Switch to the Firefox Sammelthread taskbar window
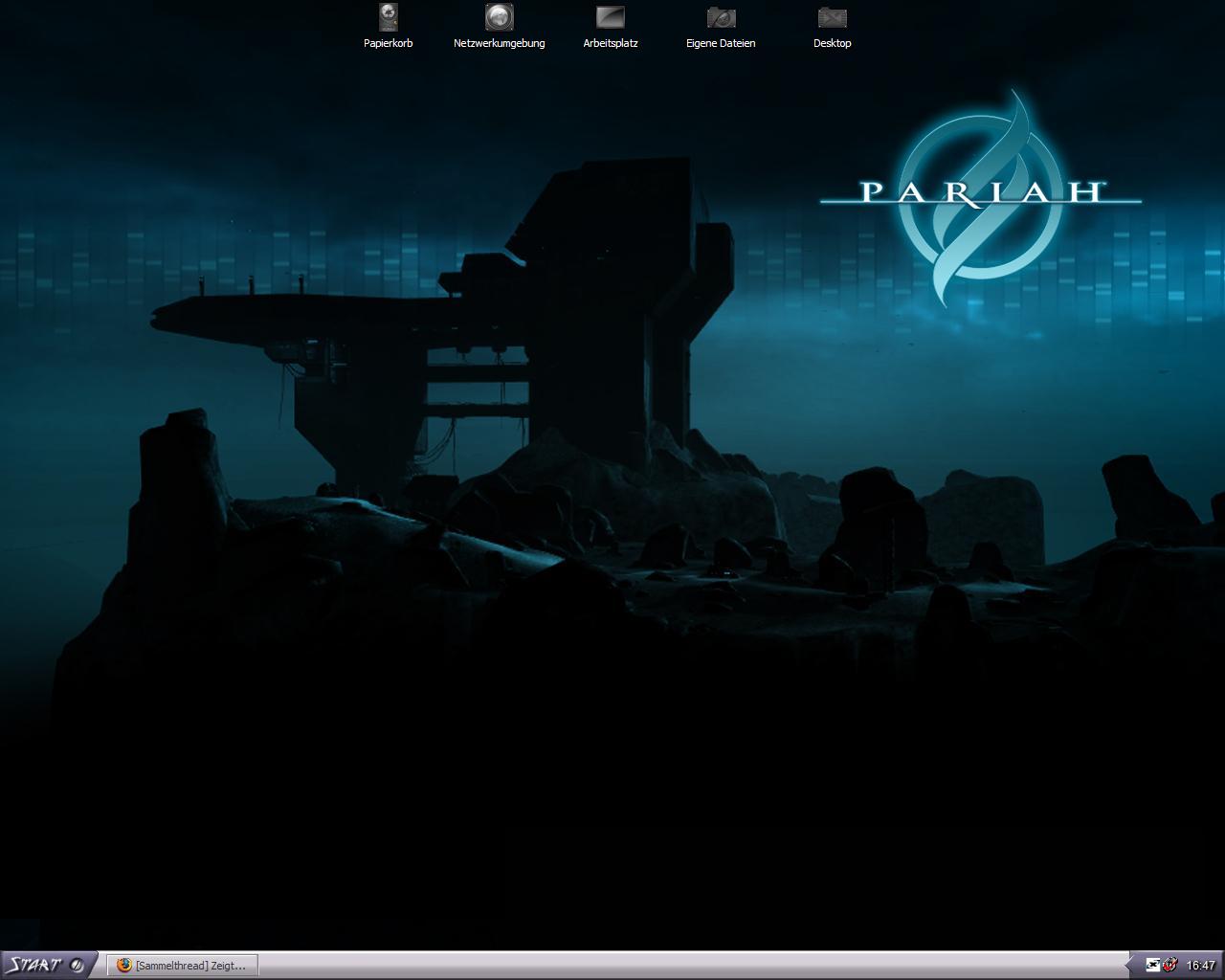This screenshot has width=1225, height=980. click(182, 966)
